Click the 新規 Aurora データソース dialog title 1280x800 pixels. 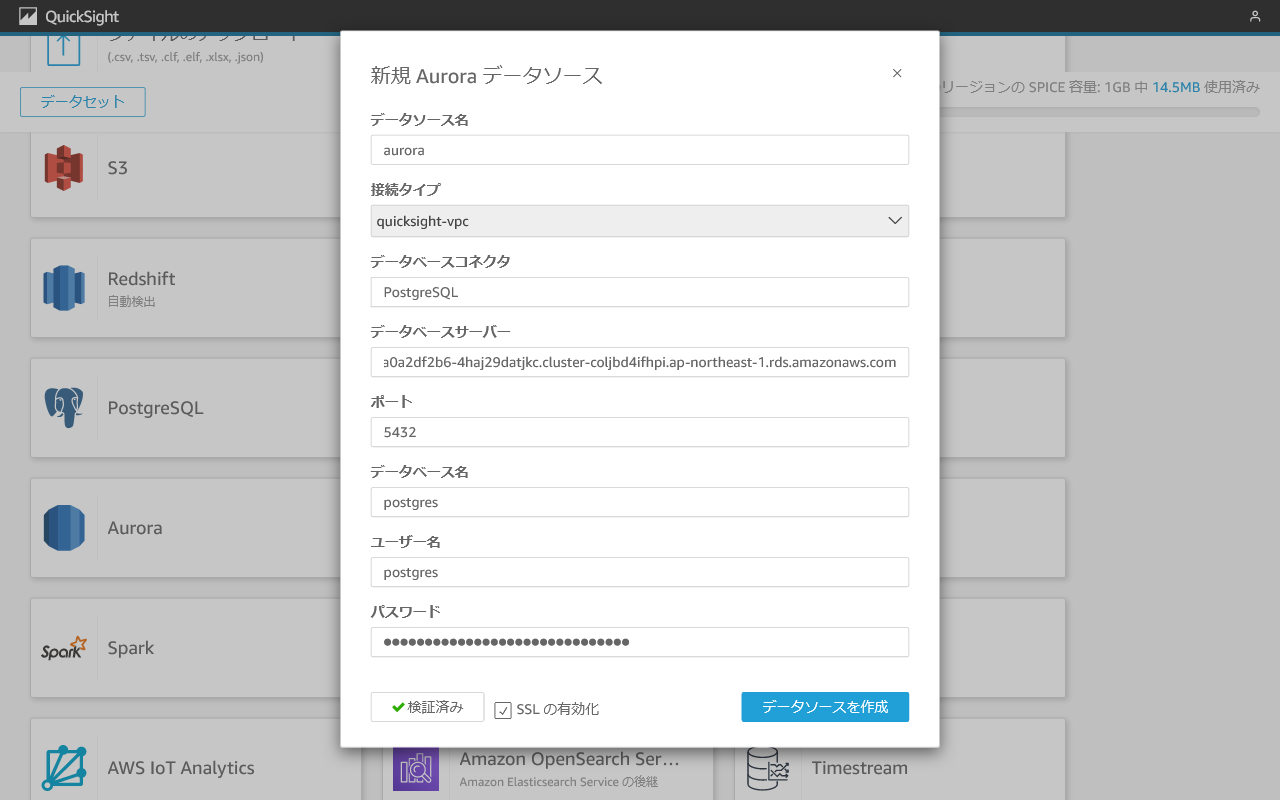click(487, 75)
